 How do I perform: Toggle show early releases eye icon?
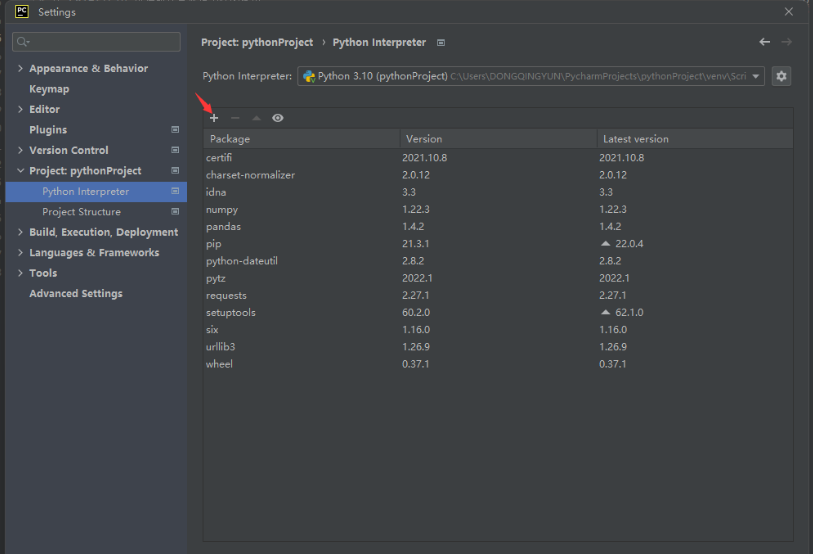(277, 118)
